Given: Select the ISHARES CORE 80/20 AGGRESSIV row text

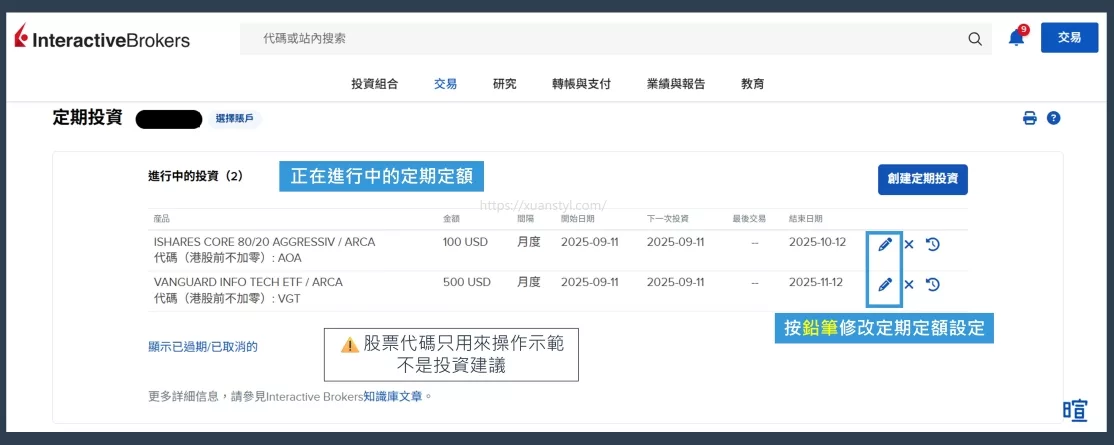Looking at the screenshot, I should pos(264,242).
